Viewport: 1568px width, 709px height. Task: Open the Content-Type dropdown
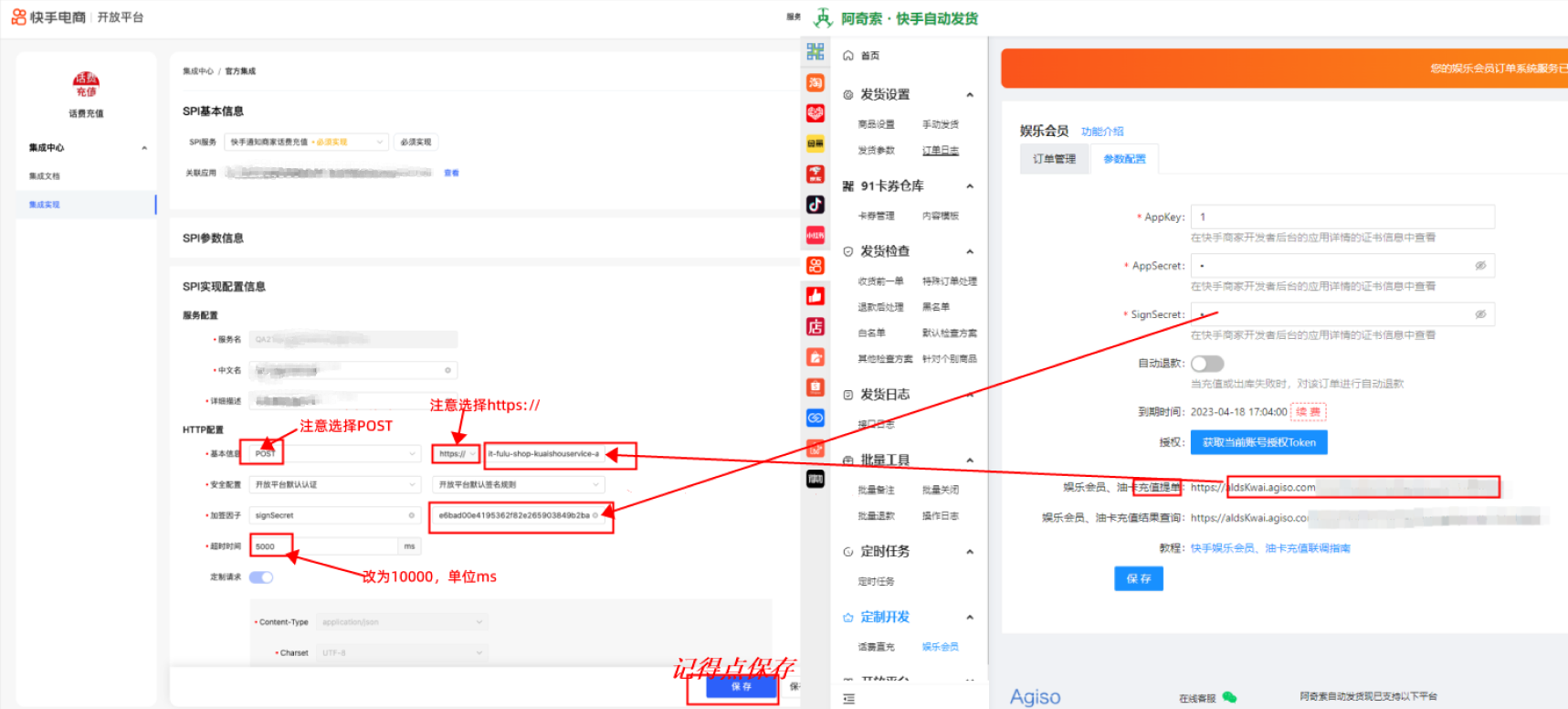coord(402,622)
